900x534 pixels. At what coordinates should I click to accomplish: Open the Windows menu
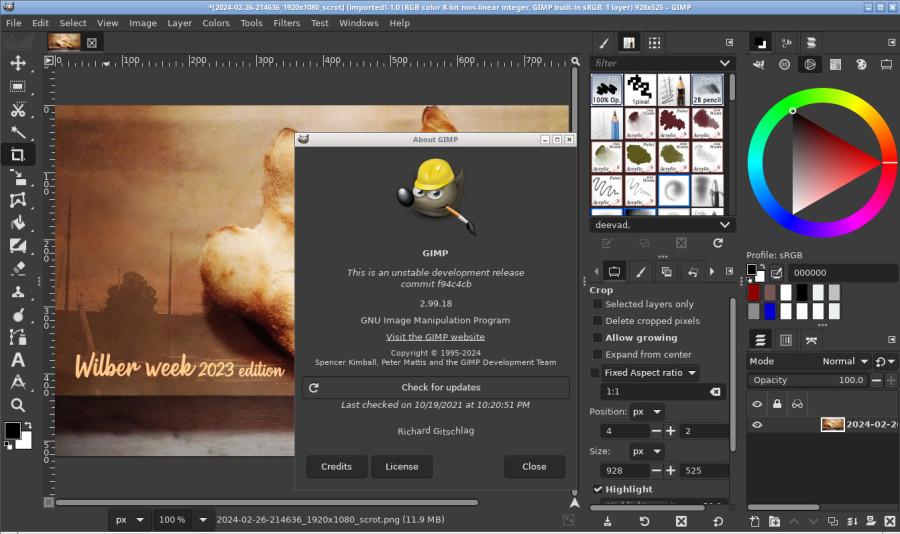pos(359,23)
